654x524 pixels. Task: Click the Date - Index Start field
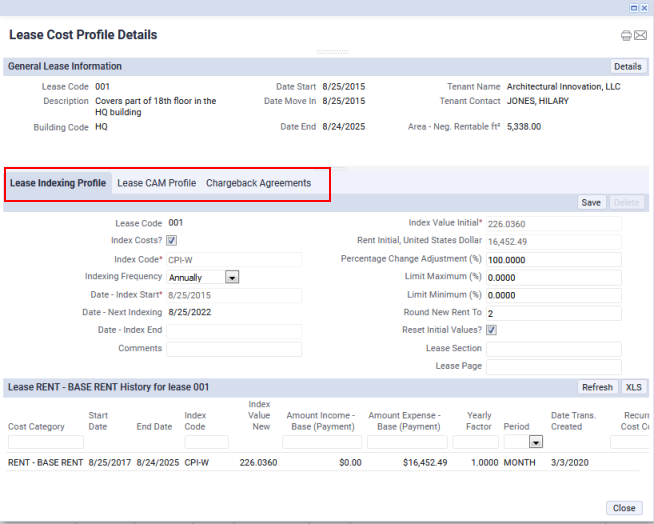(x=234, y=295)
